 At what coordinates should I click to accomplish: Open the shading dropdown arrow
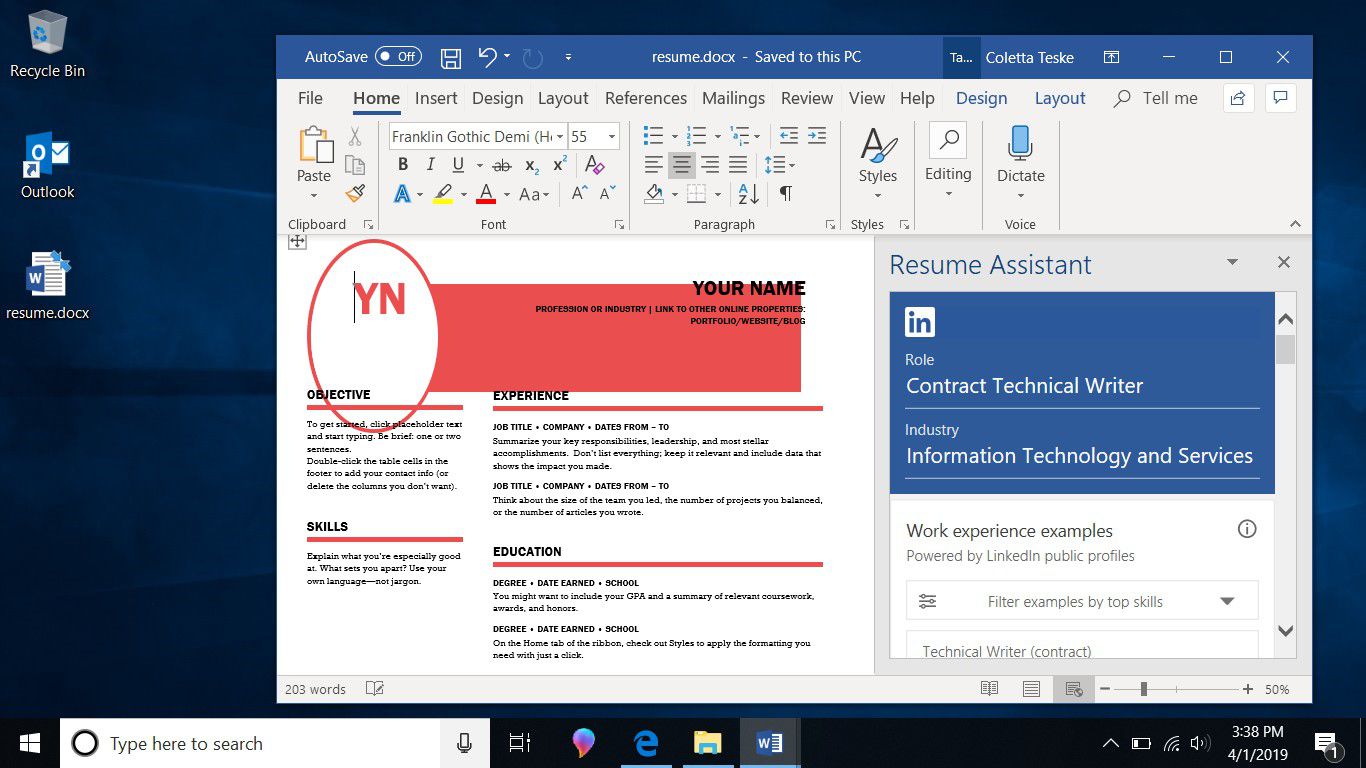[x=674, y=194]
